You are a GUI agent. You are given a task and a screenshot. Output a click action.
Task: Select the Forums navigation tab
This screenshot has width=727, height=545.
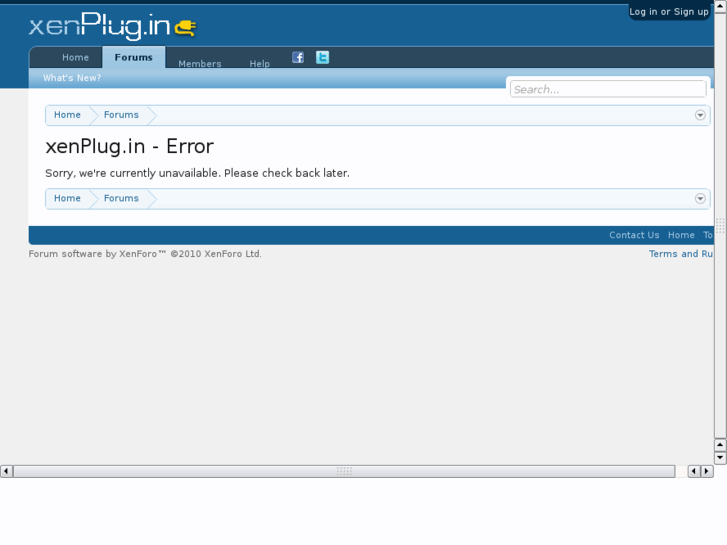[x=134, y=58]
